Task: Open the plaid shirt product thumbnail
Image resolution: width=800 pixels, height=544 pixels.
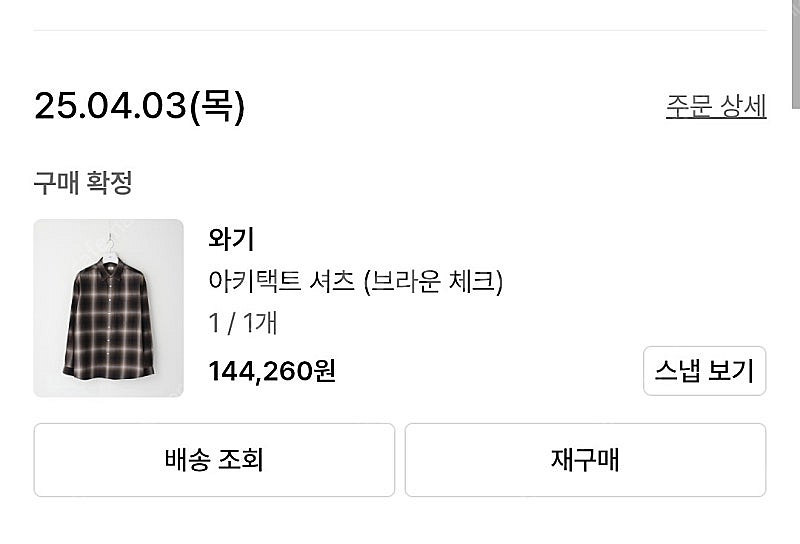Action: (x=108, y=308)
